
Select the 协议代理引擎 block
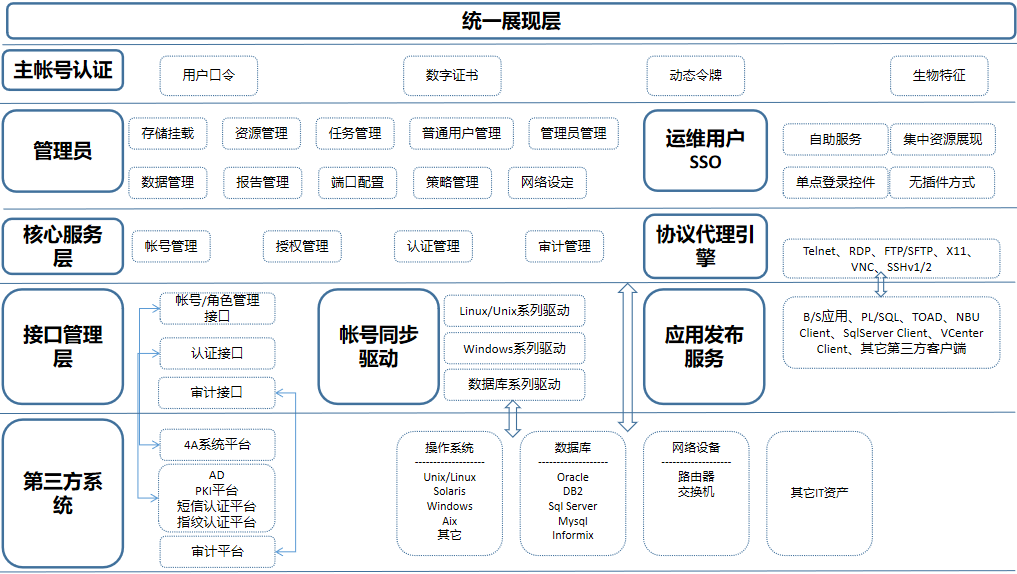tap(705, 246)
